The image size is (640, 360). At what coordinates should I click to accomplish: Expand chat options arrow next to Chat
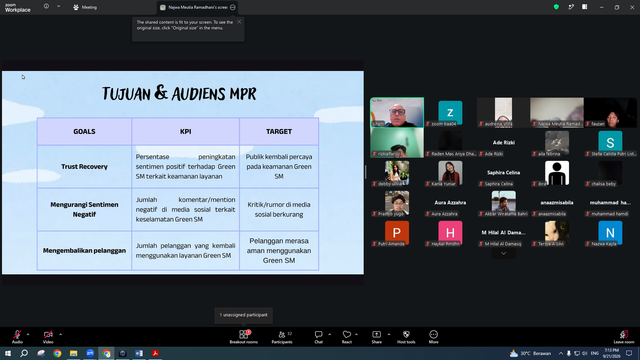pyautogui.click(x=329, y=334)
